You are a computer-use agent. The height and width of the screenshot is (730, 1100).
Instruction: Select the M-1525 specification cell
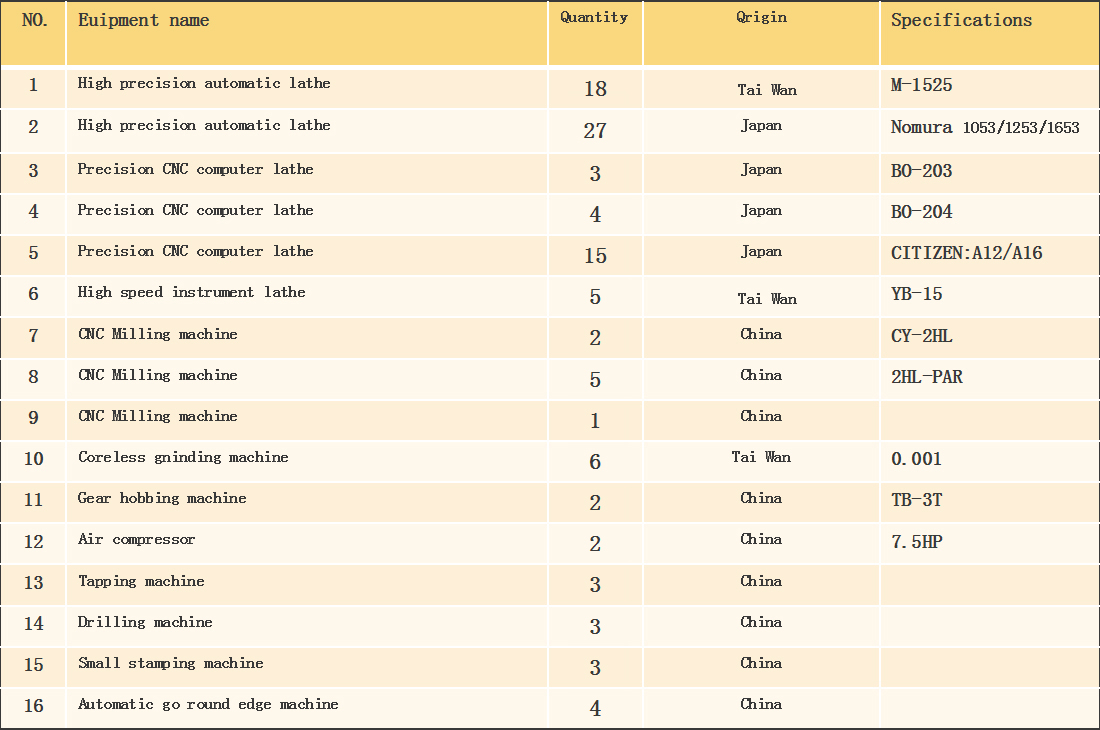pyautogui.click(x=921, y=86)
